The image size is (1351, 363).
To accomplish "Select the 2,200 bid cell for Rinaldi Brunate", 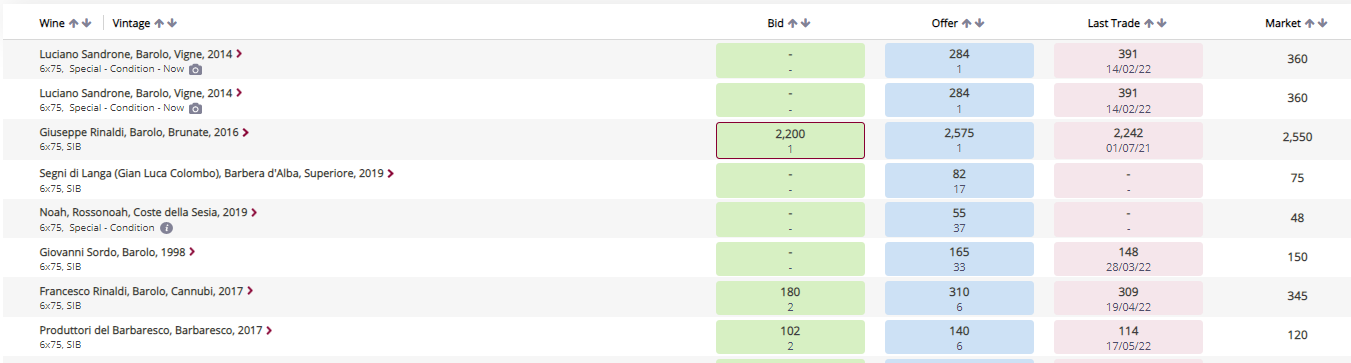I will [x=790, y=140].
